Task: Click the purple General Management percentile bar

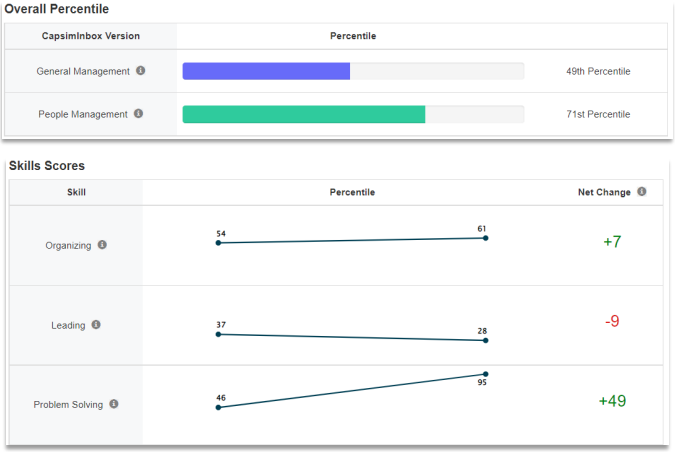Action: pos(266,71)
